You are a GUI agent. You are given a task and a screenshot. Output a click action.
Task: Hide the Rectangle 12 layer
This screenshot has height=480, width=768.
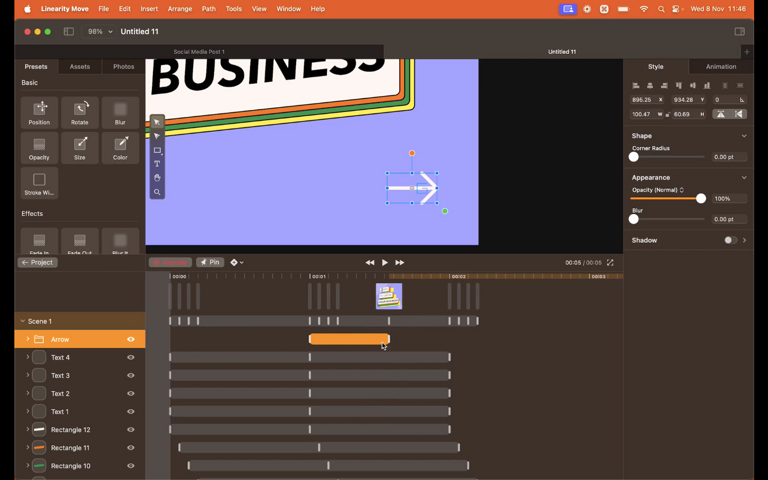point(131,430)
